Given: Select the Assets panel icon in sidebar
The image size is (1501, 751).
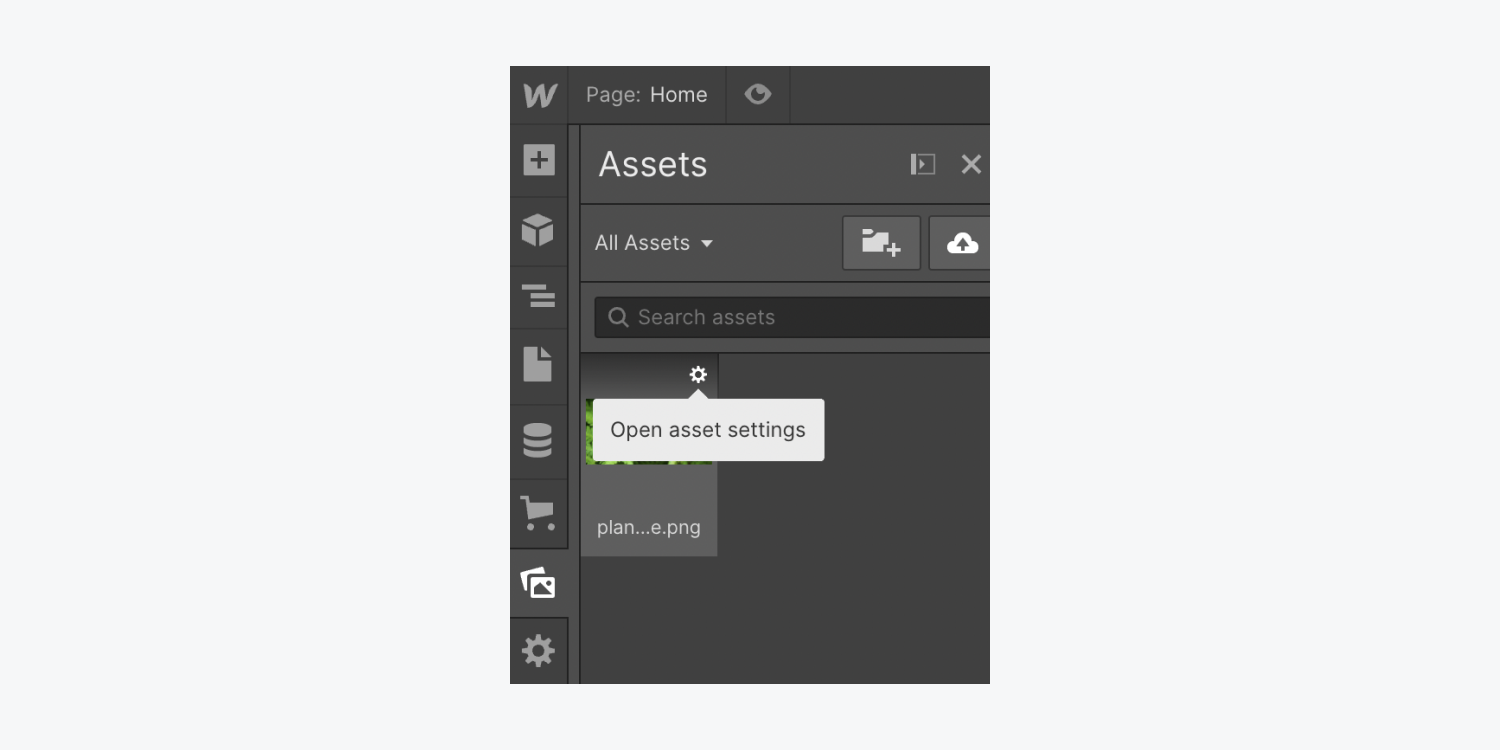Looking at the screenshot, I should click(x=539, y=583).
